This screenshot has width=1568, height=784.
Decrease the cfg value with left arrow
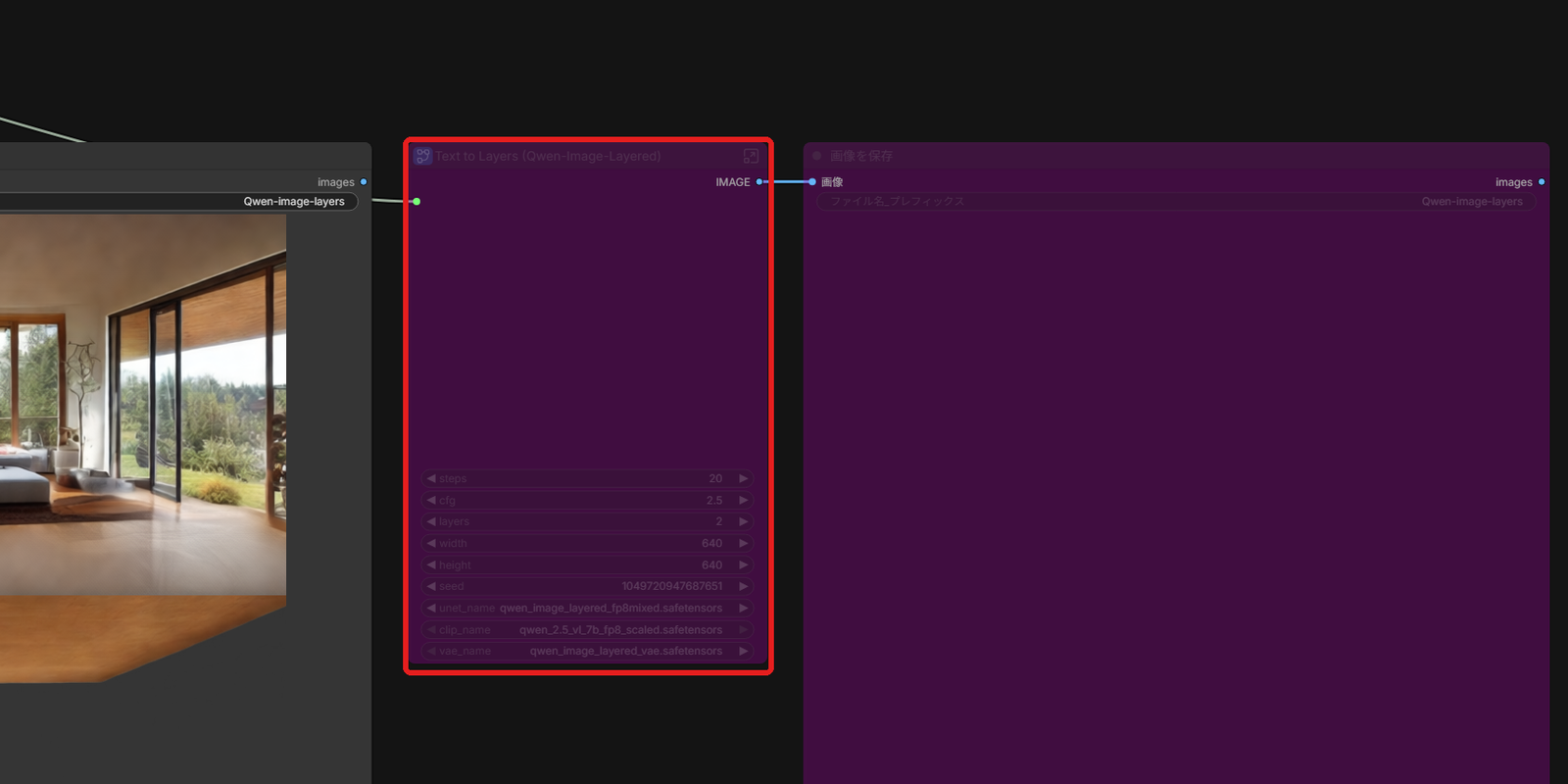[431, 500]
